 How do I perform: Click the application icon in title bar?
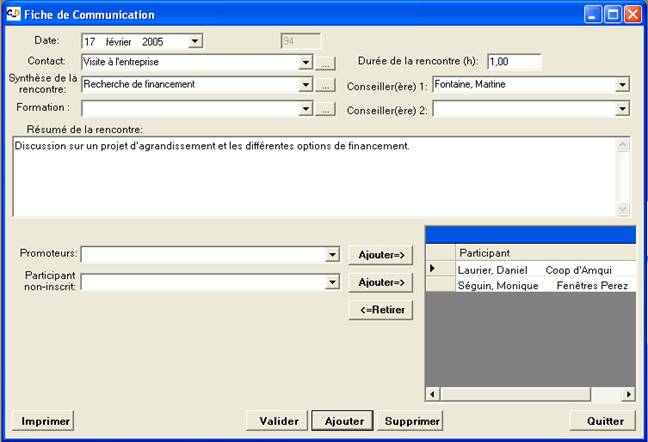[x=13, y=14]
